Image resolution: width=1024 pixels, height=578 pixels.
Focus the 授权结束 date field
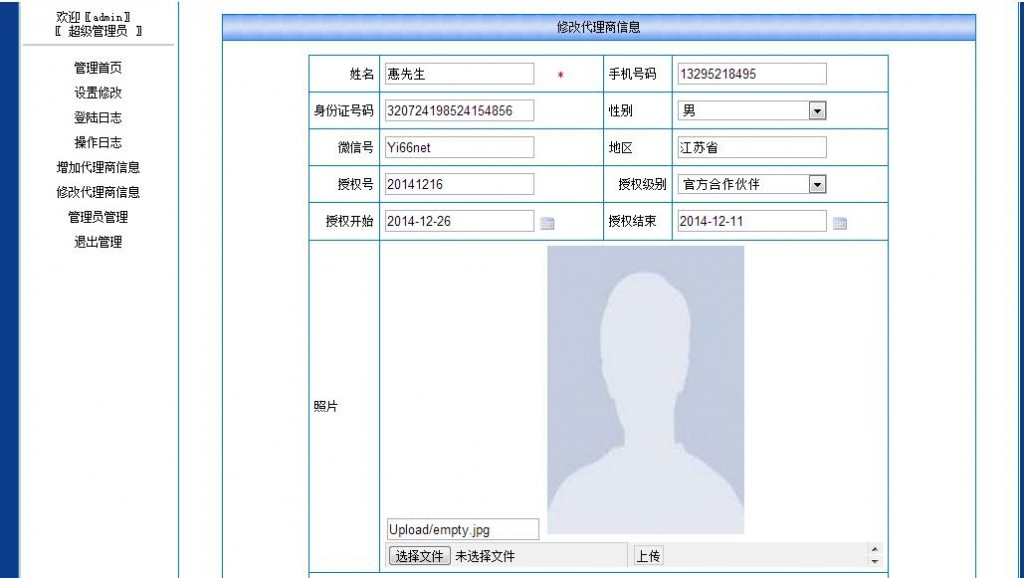(x=752, y=221)
